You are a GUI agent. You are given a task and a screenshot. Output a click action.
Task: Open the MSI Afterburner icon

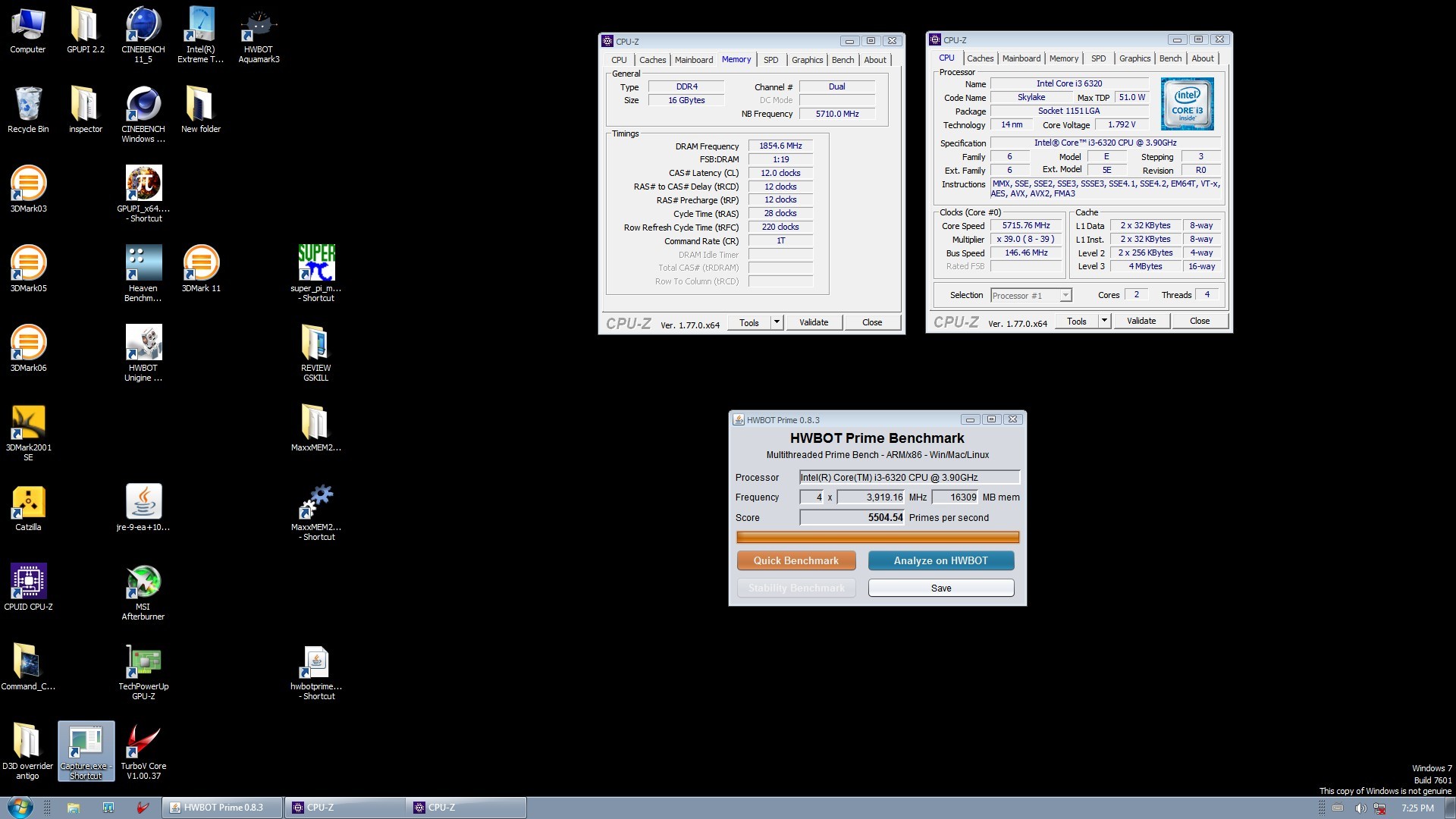(143, 592)
